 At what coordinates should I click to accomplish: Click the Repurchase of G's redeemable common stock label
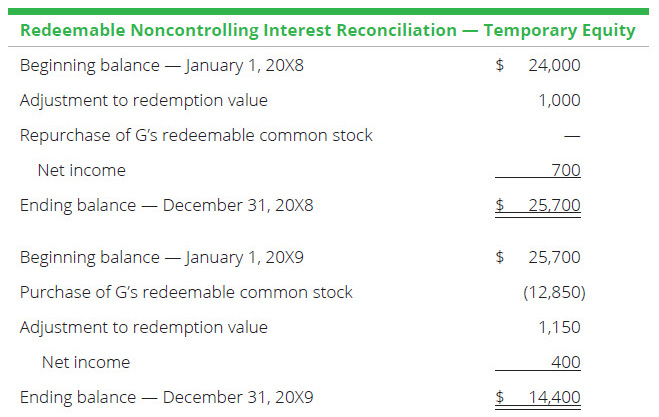(x=196, y=135)
